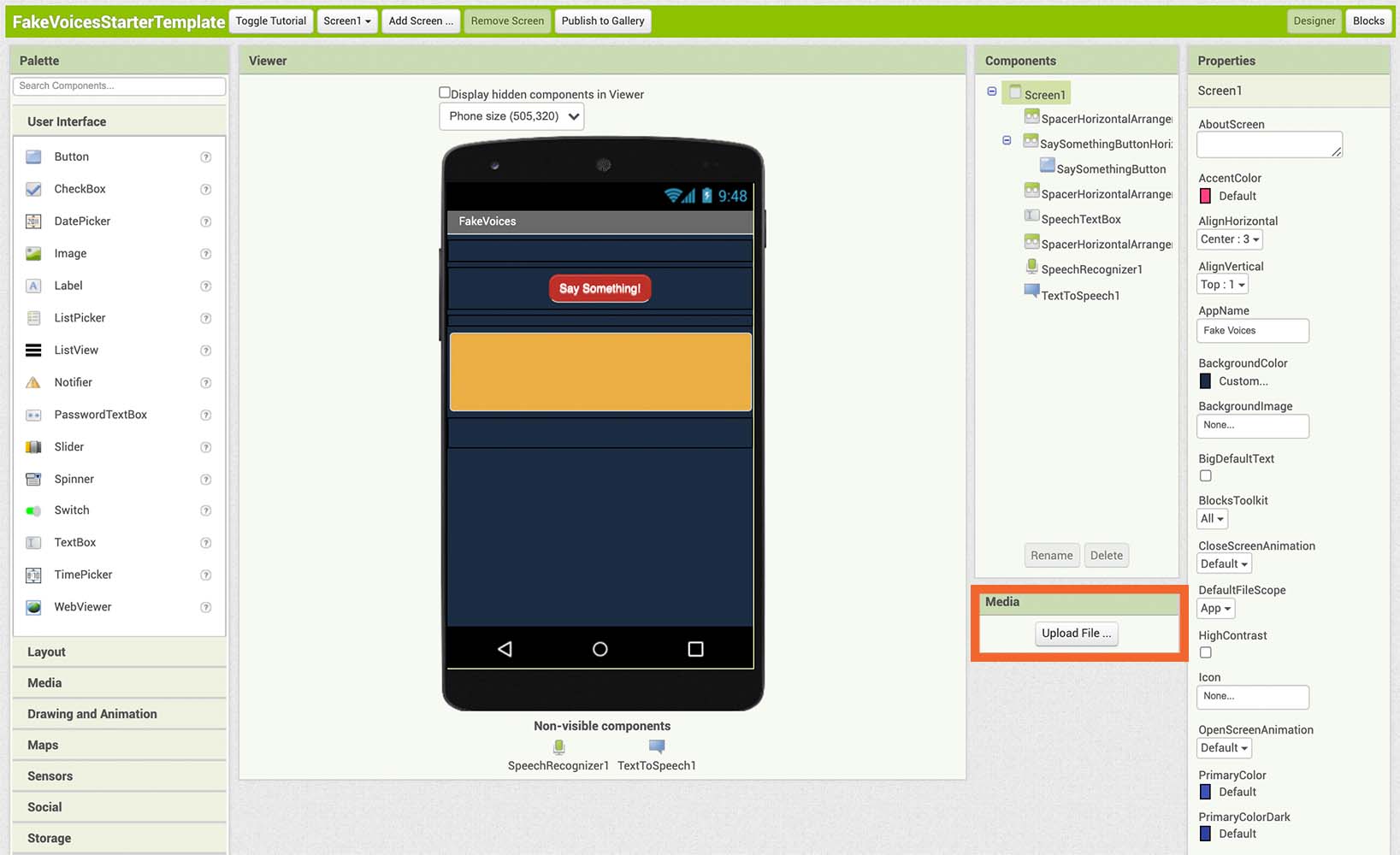The height and width of the screenshot is (855, 1400).
Task: Click the Upload File button
Action: [1077, 634]
